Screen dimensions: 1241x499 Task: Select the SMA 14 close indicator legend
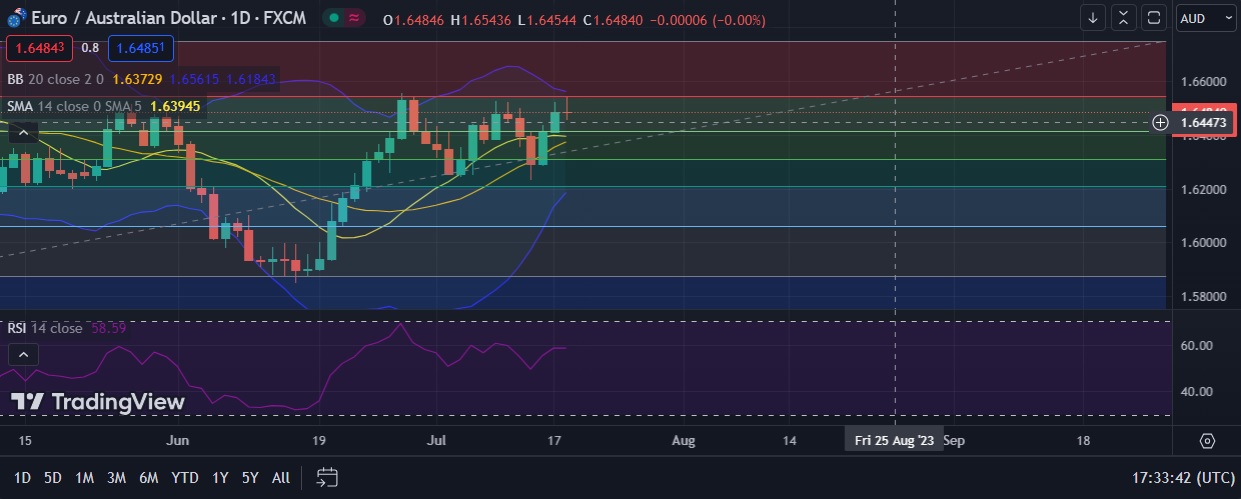(x=75, y=105)
